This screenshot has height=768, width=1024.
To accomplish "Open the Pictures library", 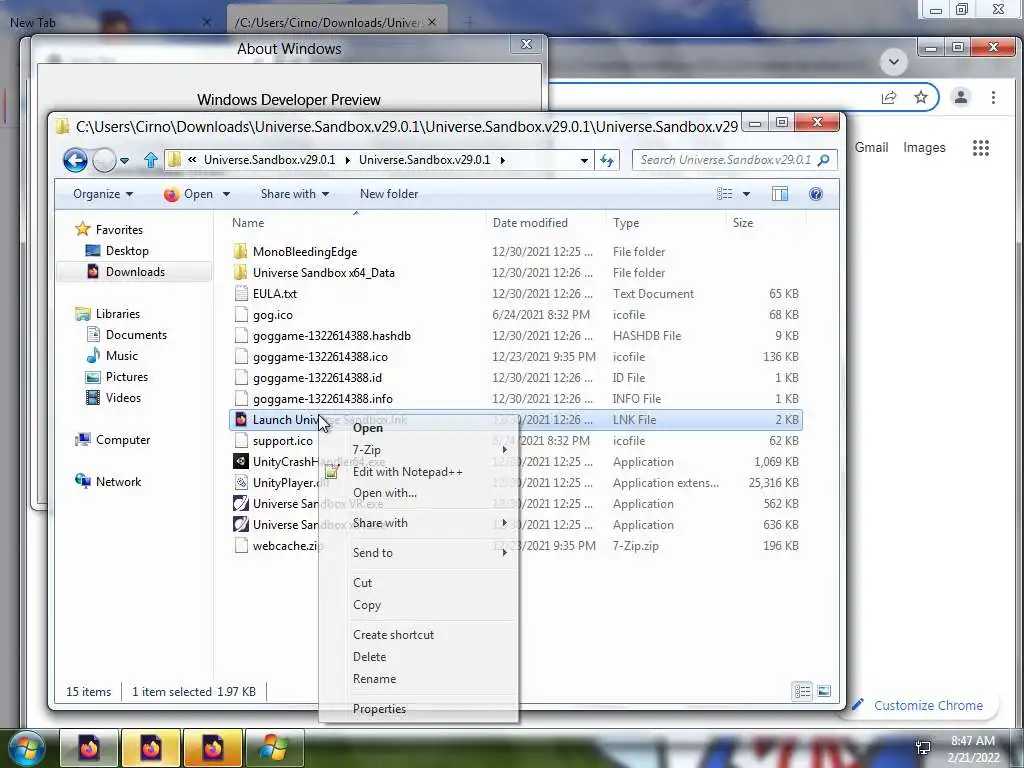I will [127, 377].
